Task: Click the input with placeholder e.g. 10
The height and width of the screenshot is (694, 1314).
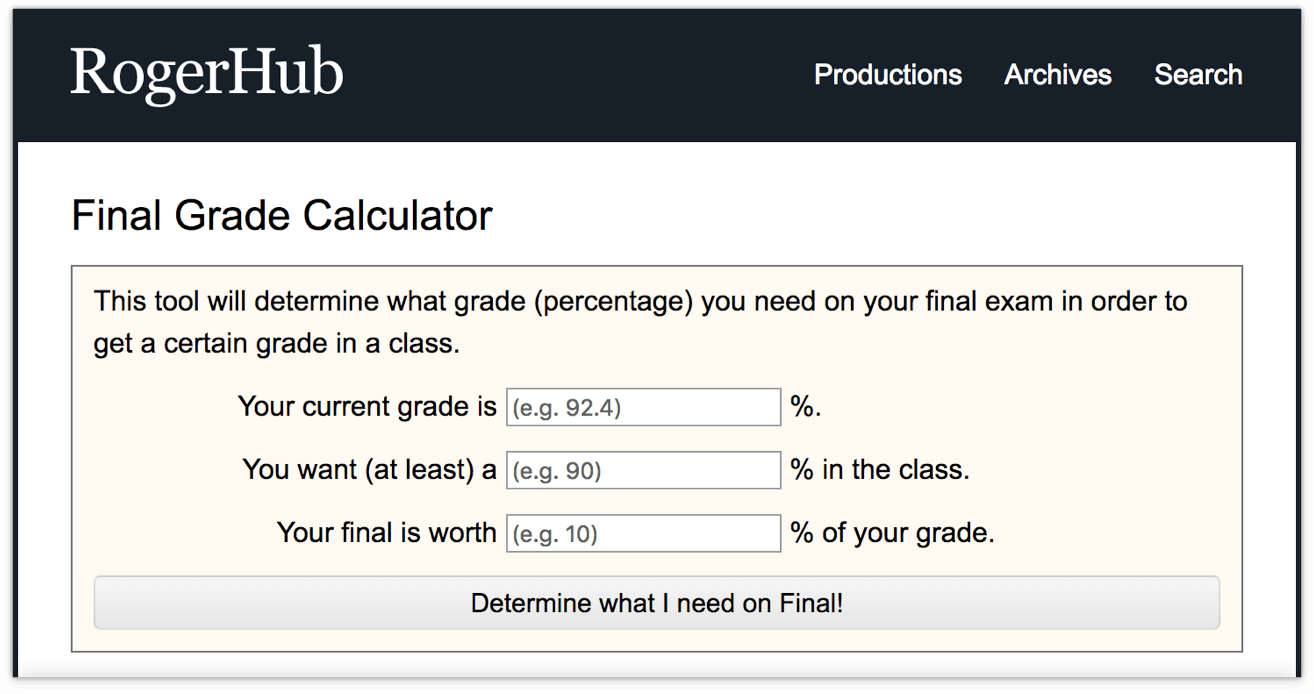Action: (x=642, y=533)
